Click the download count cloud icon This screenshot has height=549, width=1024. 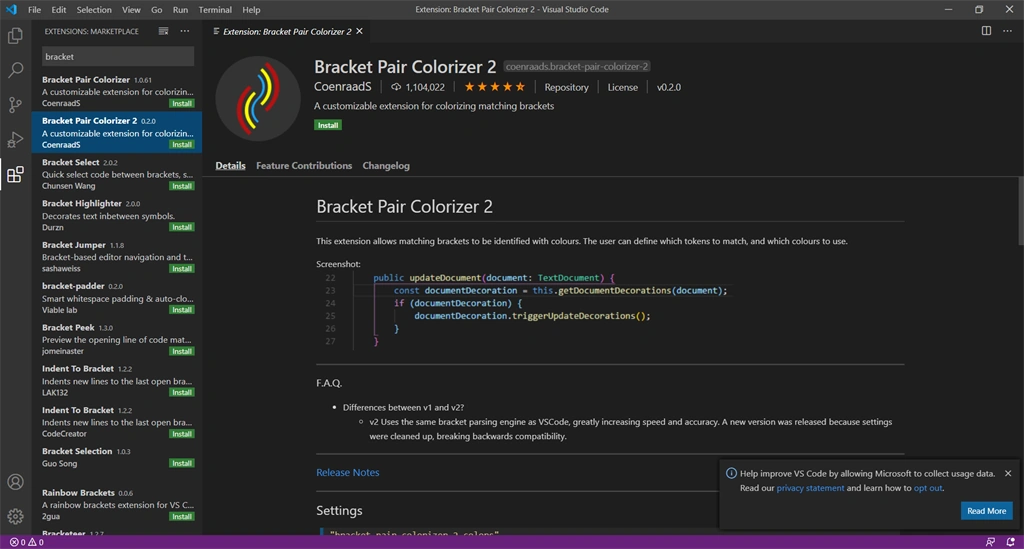point(396,87)
